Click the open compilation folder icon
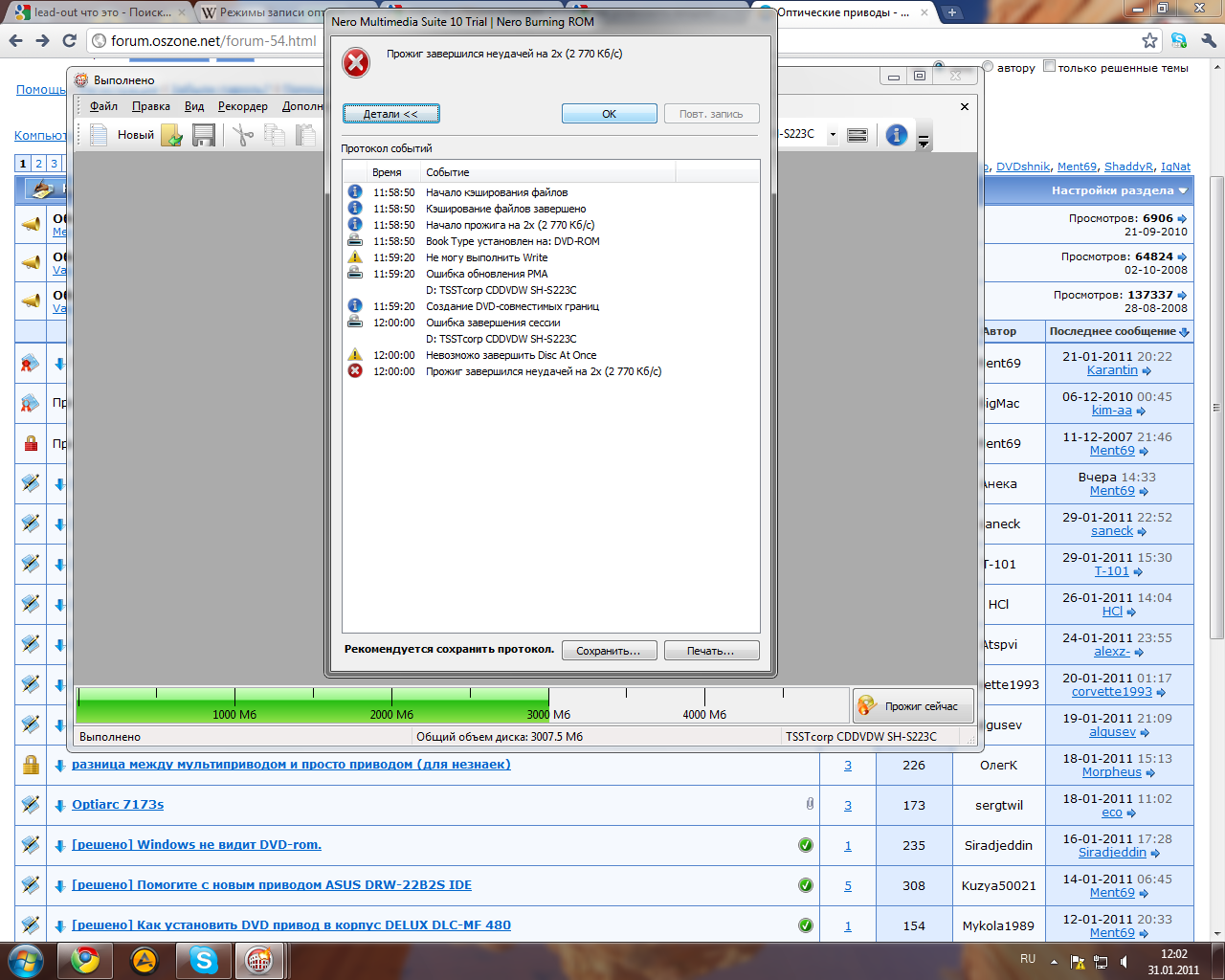This screenshot has height=980, width=1225. [x=172, y=135]
